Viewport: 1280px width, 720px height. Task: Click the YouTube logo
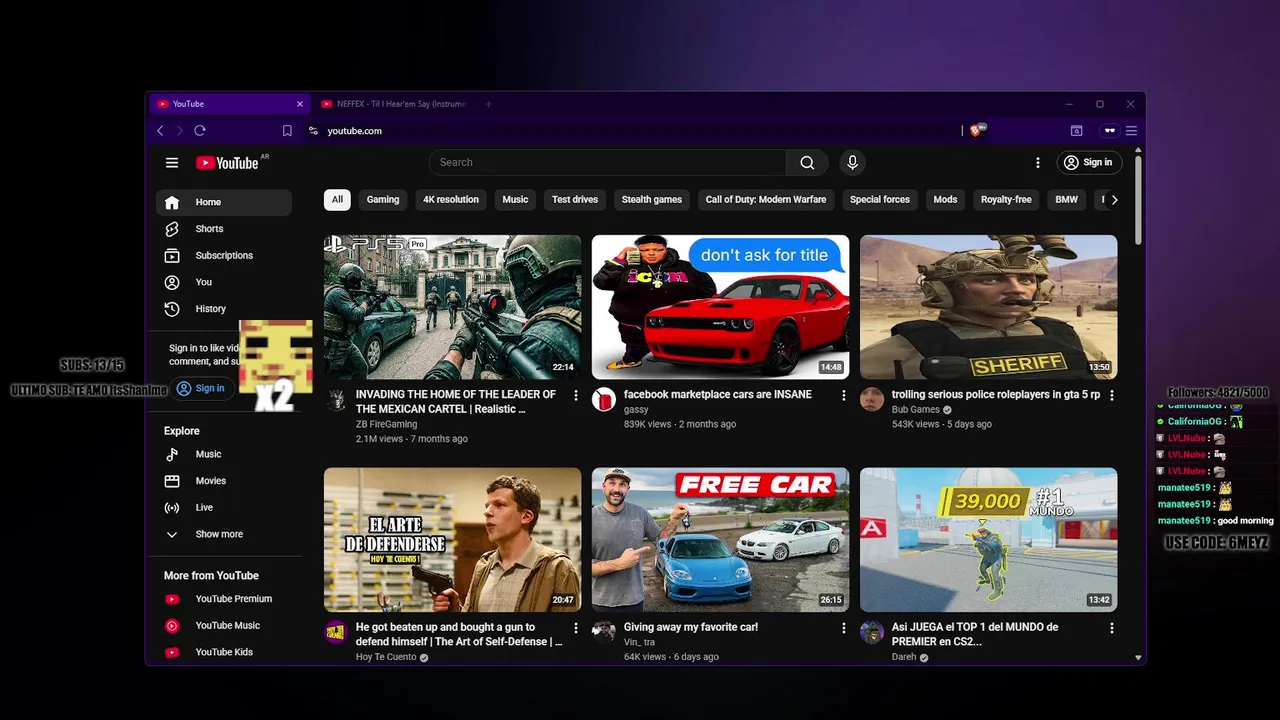click(x=227, y=163)
